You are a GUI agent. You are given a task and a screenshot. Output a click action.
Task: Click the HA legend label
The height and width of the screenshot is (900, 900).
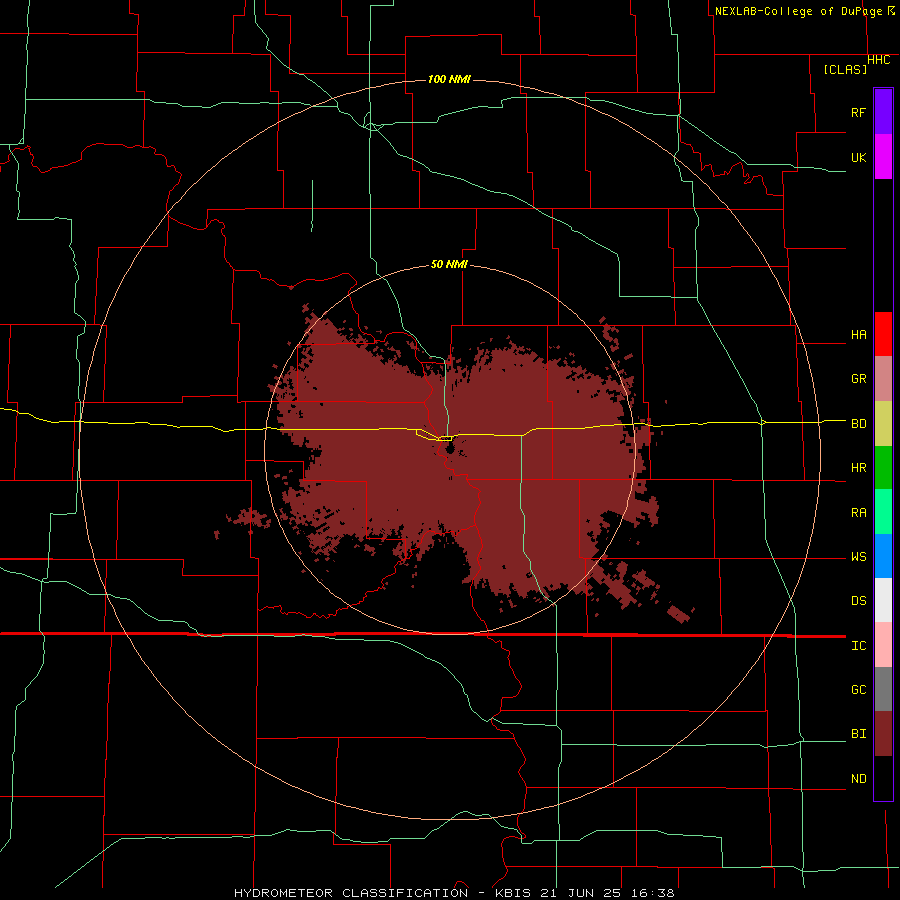[x=858, y=335]
